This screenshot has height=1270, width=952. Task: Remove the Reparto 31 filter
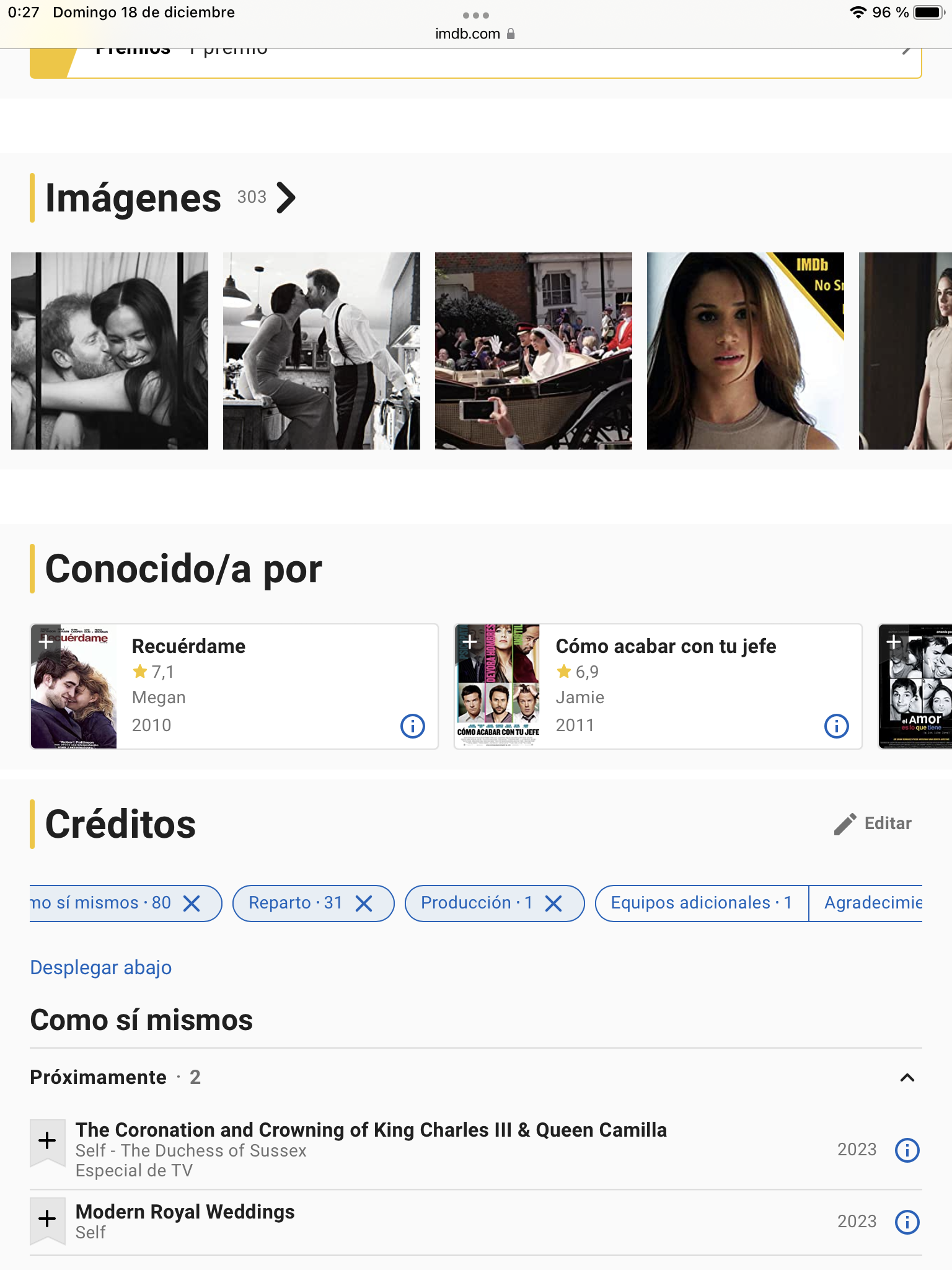click(364, 904)
